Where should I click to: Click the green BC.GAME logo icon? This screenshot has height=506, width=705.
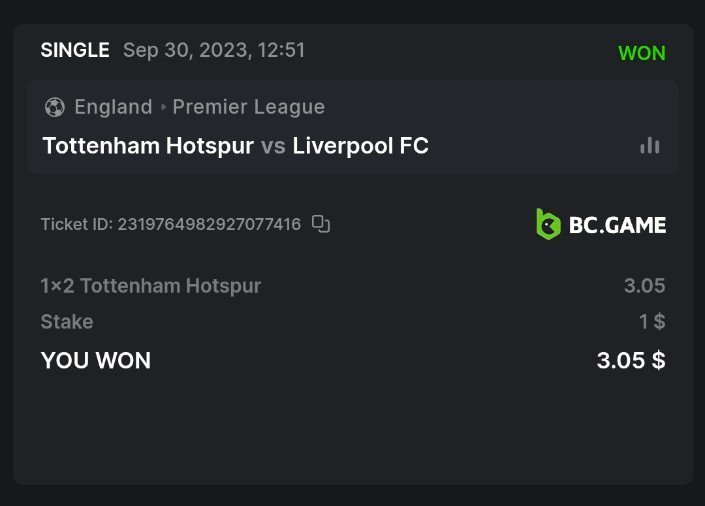click(548, 224)
